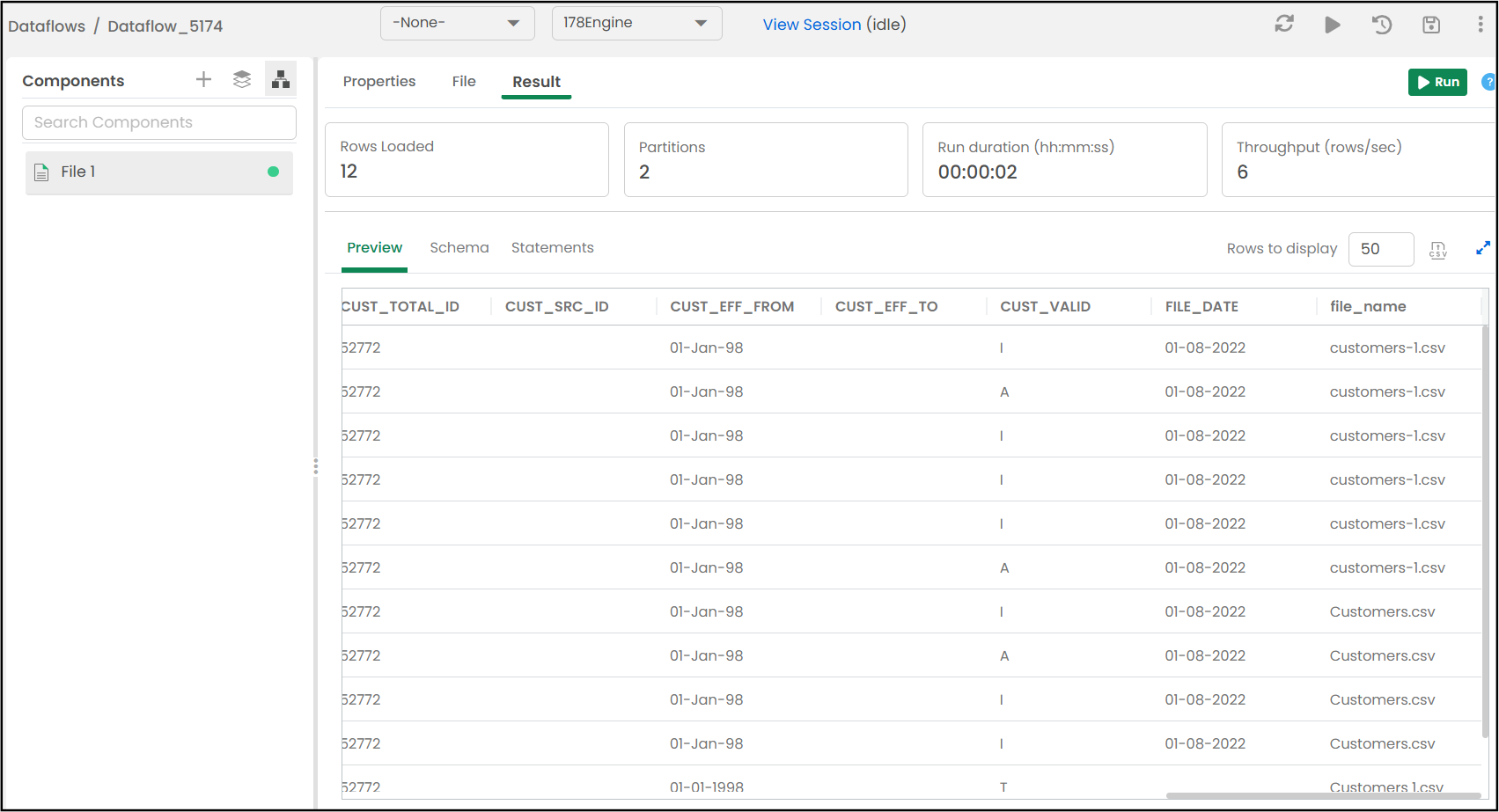Click the play icon in top toolbar
1499x812 pixels.
coord(1333,25)
